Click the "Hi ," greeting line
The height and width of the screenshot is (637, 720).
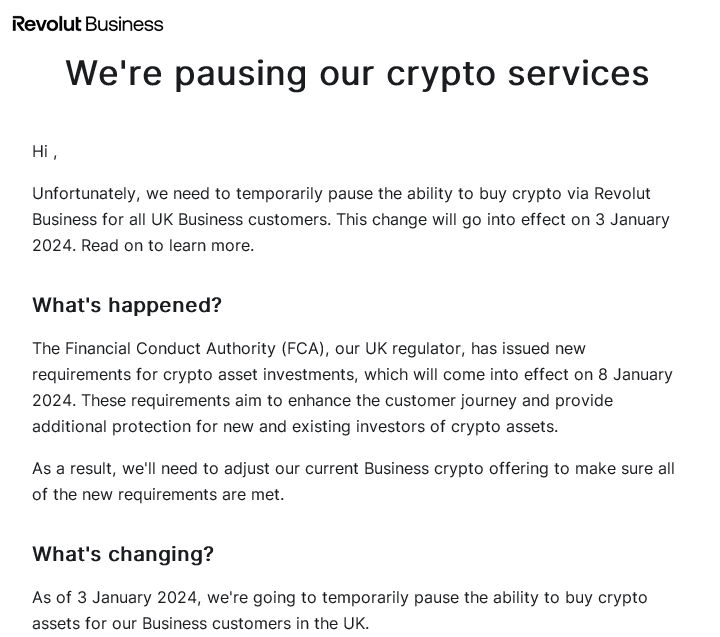coord(44,151)
